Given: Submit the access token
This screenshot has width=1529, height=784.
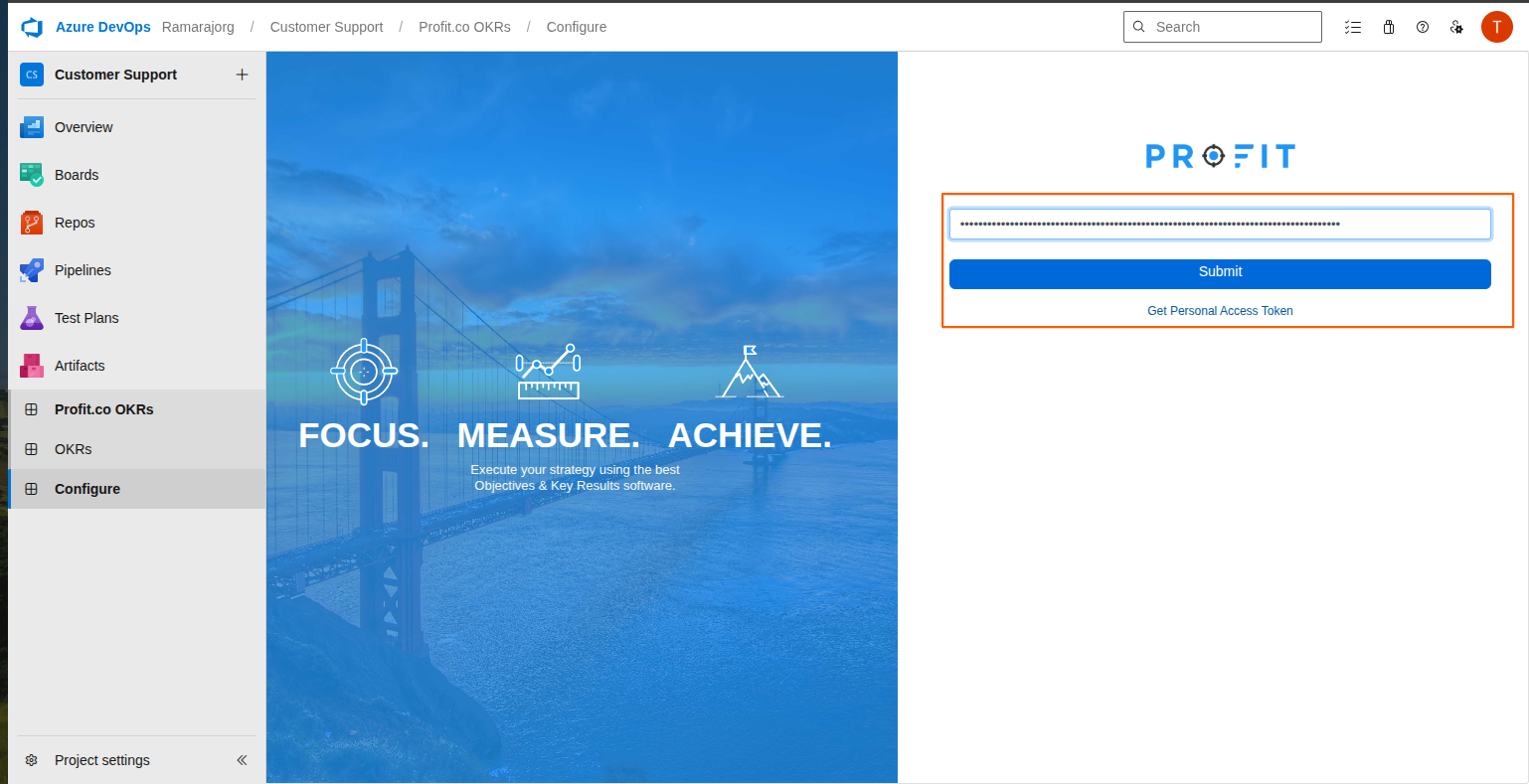Looking at the screenshot, I should [1220, 273].
